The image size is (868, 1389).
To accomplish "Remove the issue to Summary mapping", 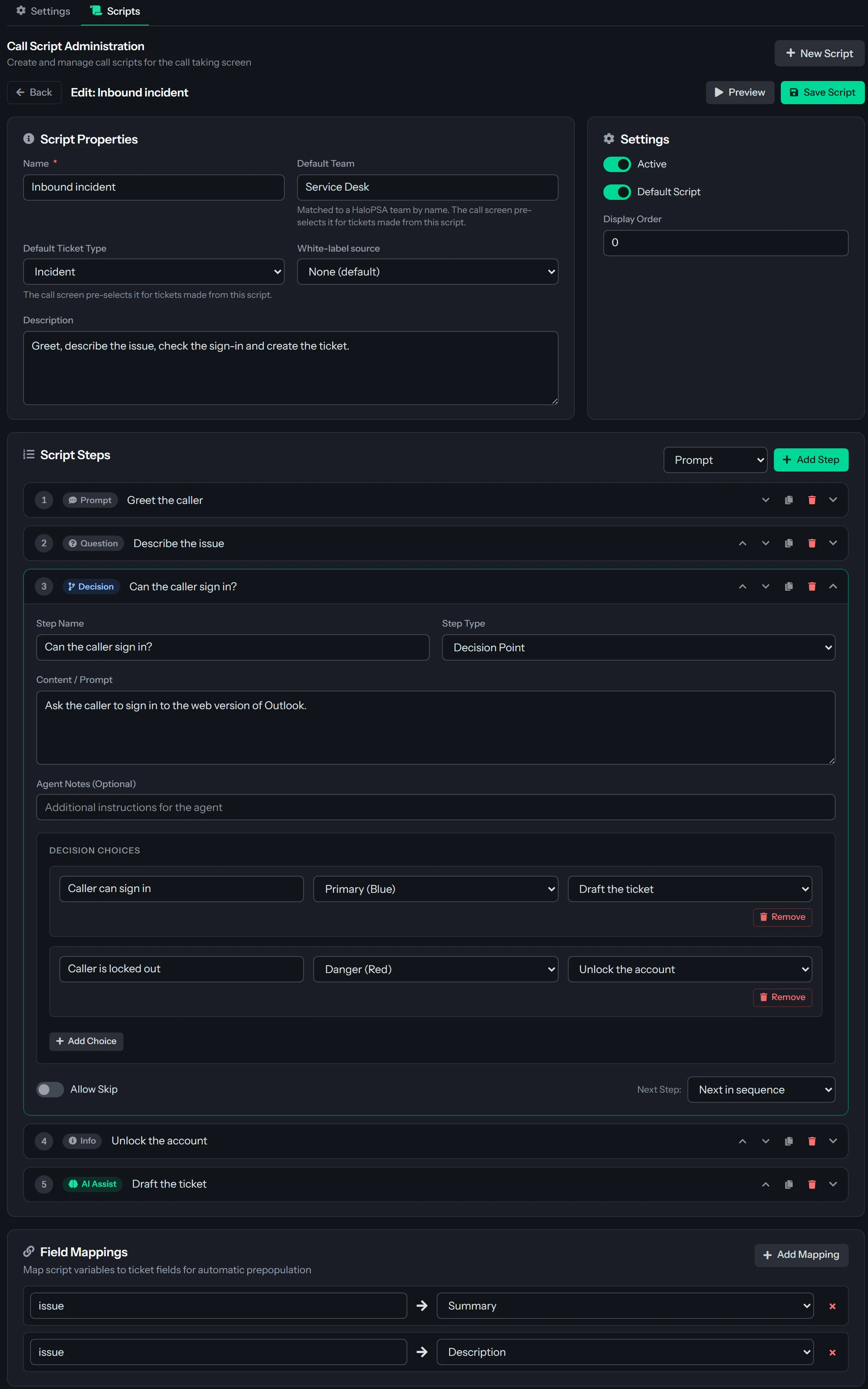I will tap(833, 1306).
